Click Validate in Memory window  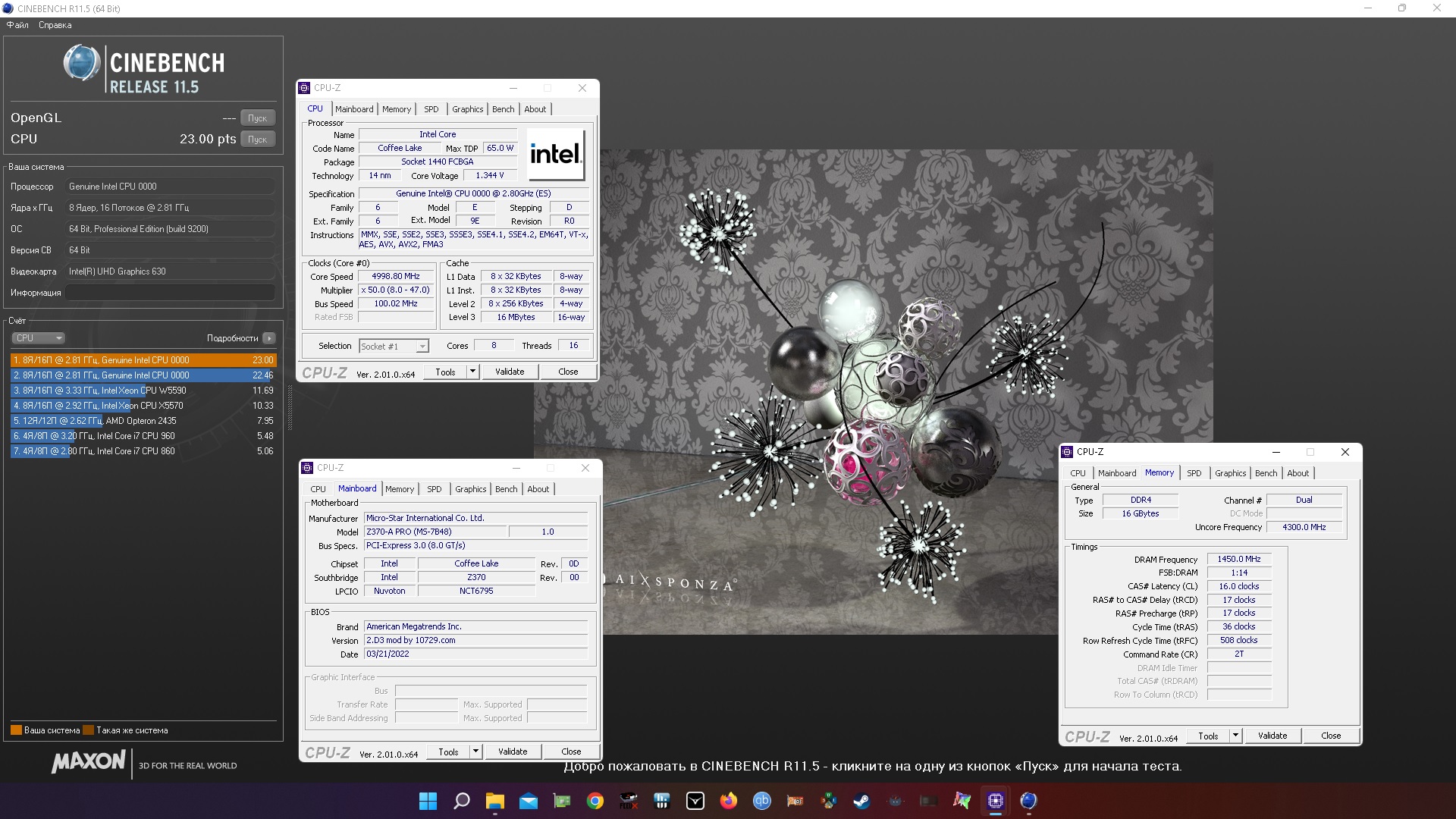click(1272, 736)
